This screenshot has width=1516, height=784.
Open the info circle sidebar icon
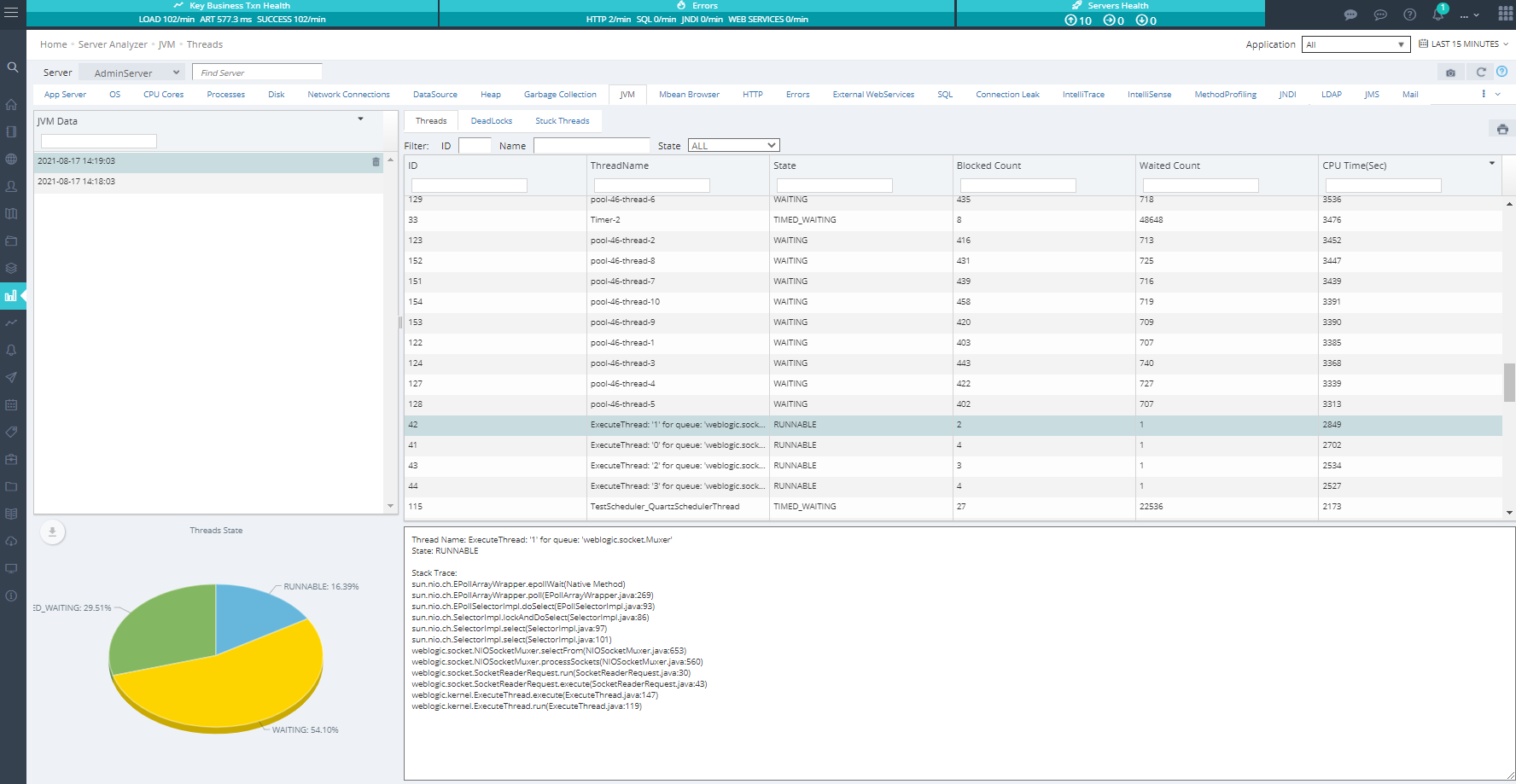click(x=11, y=595)
